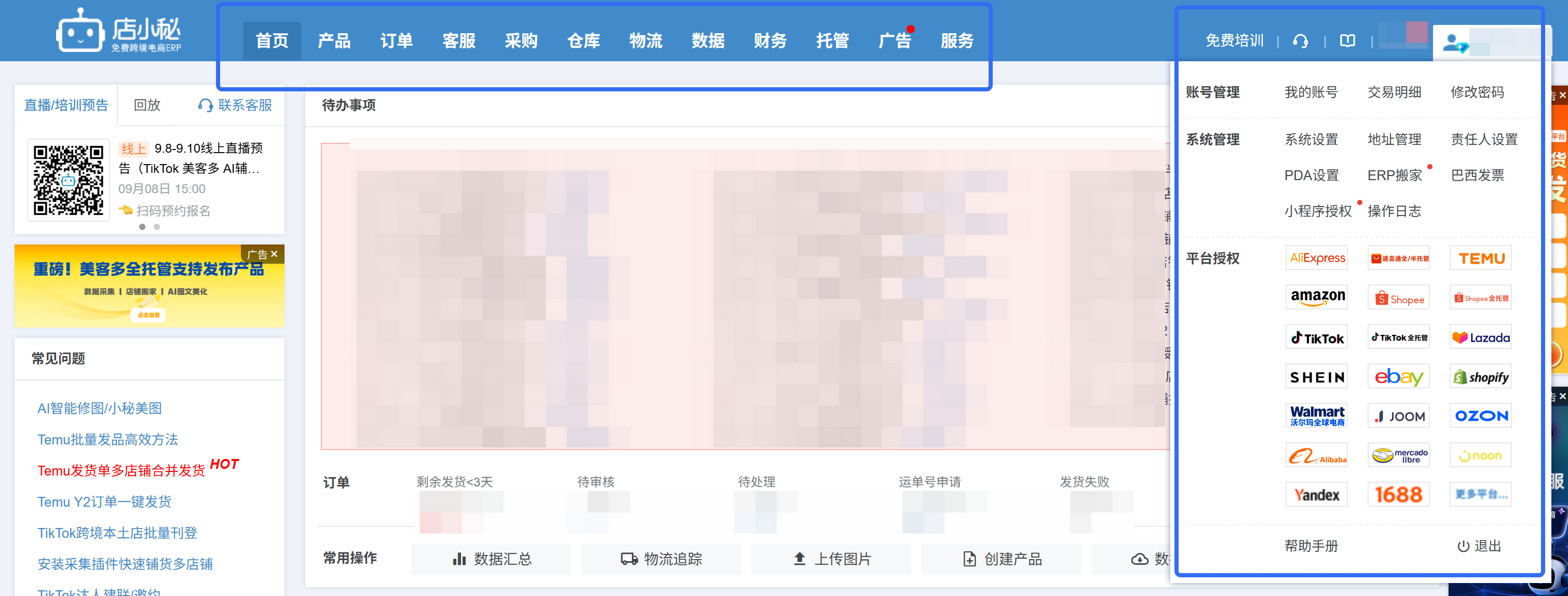Go to the 订单 menu
This screenshot has height=596, width=1568.
tap(396, 41)
